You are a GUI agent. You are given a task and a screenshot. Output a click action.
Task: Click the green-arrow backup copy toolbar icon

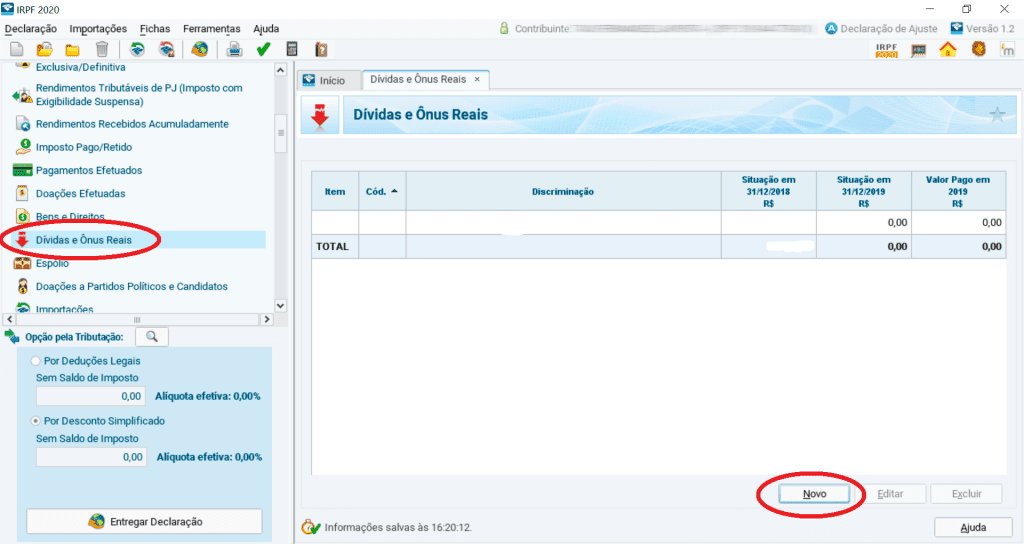pyautogui.click(x=137, y=50)
